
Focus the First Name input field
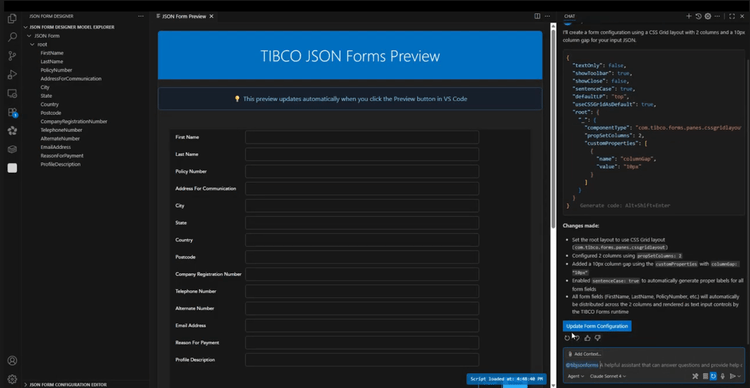pyautogui.click(x=362, y=137)
